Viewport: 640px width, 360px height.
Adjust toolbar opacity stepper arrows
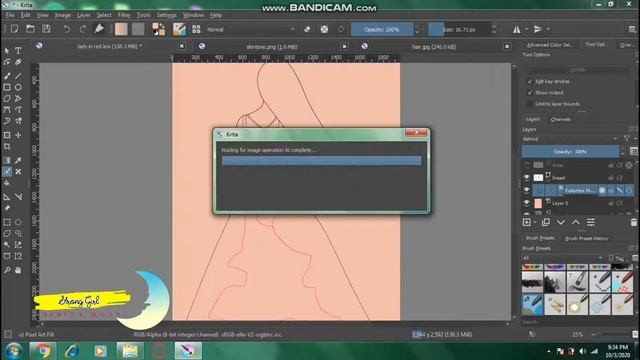point(417,29)
